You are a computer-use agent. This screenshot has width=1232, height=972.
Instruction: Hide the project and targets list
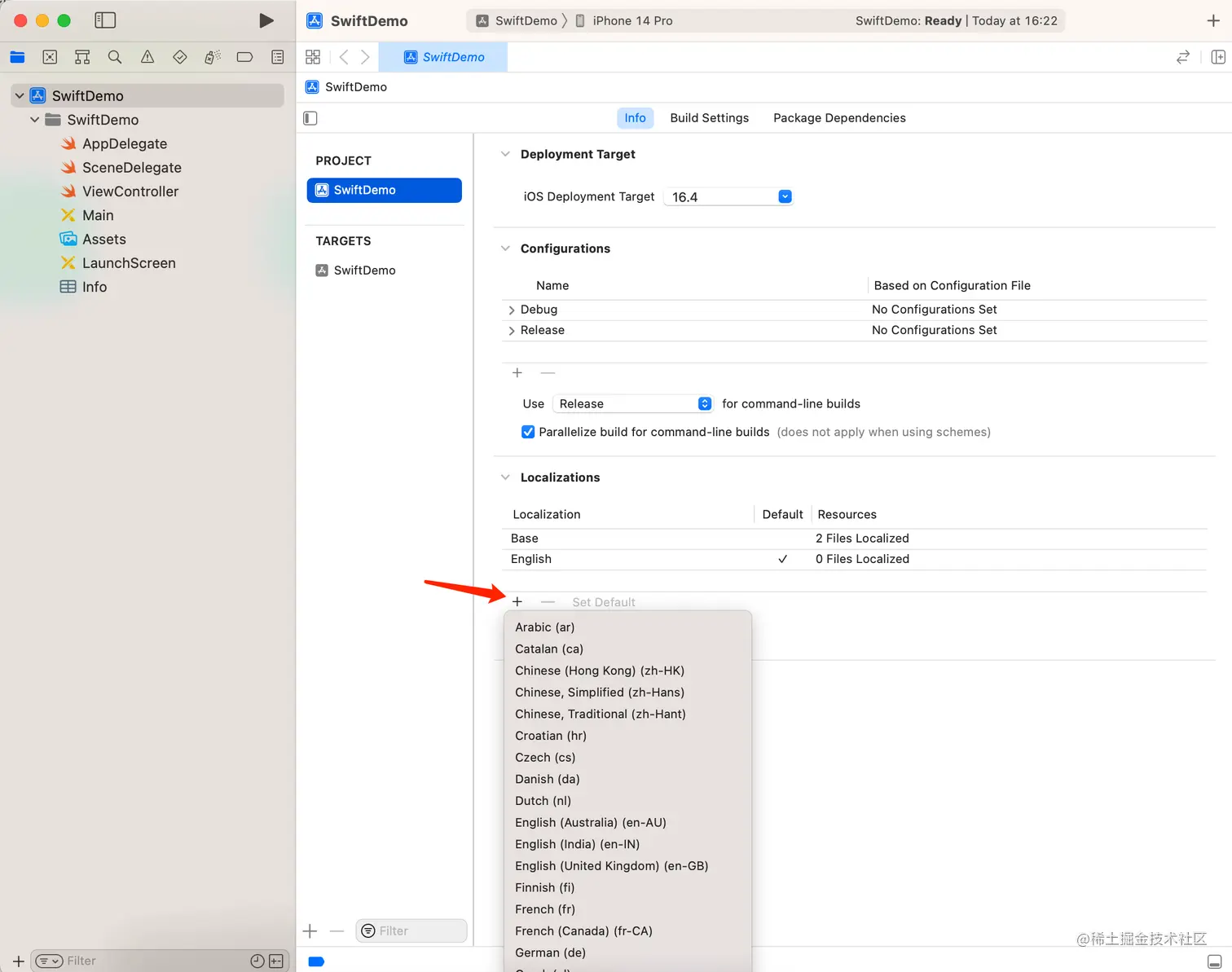click(x=310, y=118)
